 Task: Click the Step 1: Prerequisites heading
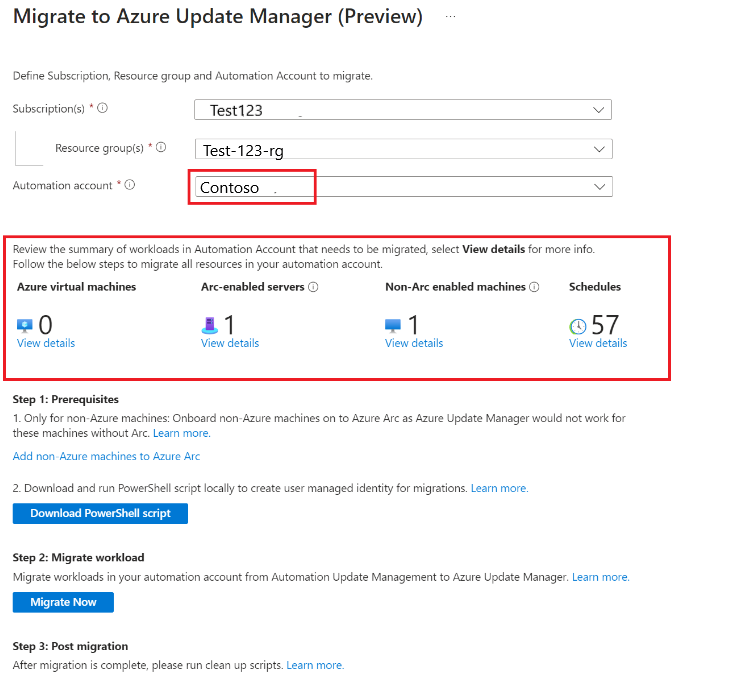[66, 400]
